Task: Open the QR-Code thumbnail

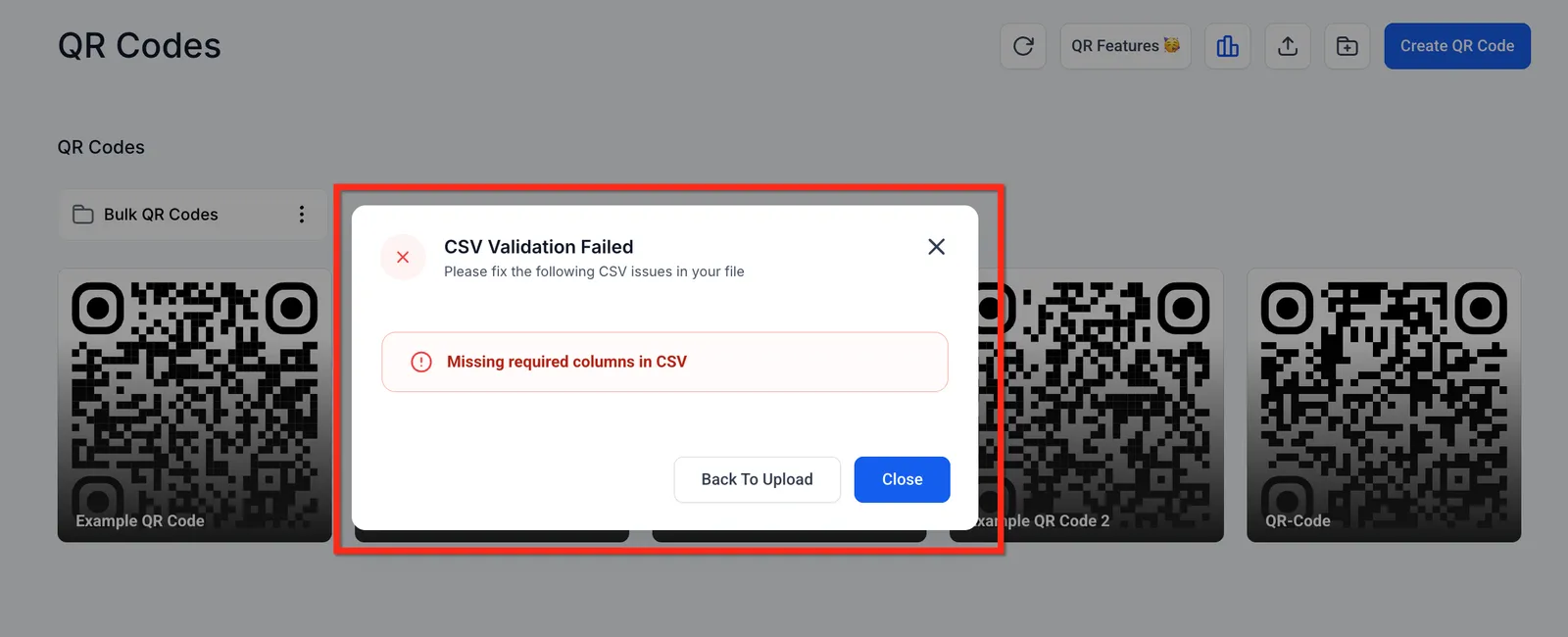Action: pos(1384,405)
